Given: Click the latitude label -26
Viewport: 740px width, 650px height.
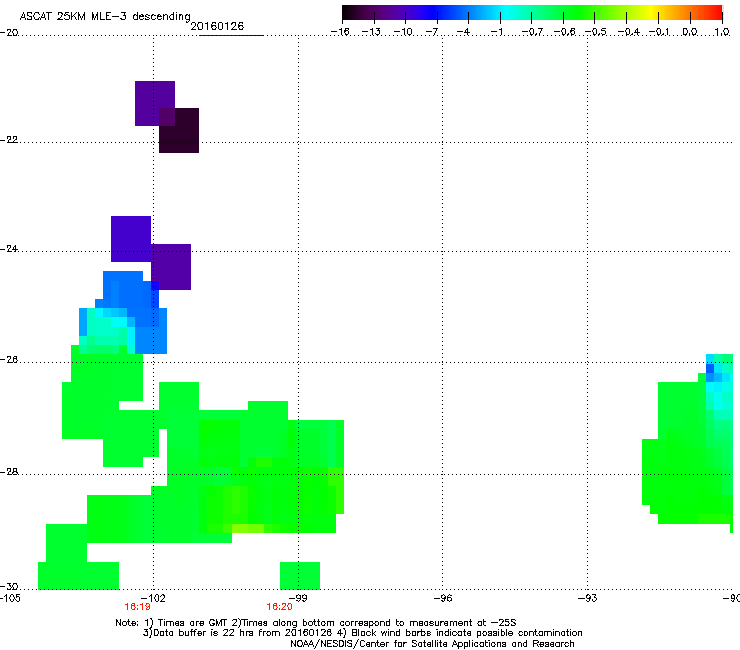Looking at the screenshot, I should (x=9, y=360).
